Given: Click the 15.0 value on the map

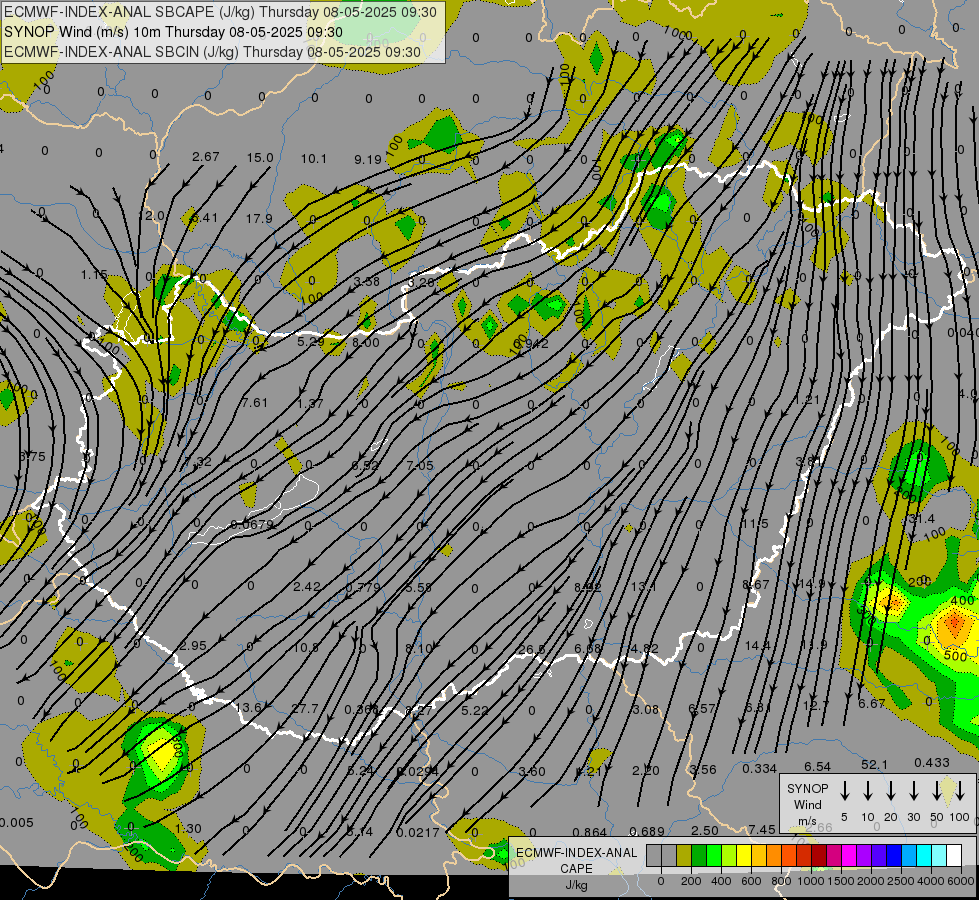Looking at the screenshot, I should coord(260,157).
